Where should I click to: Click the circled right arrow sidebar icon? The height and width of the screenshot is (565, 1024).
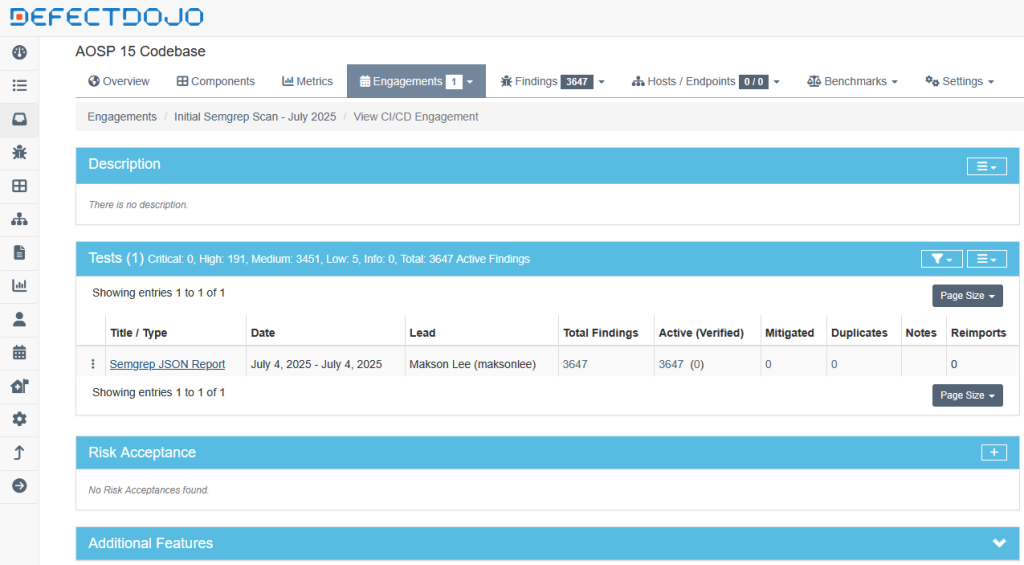[20, 485]
